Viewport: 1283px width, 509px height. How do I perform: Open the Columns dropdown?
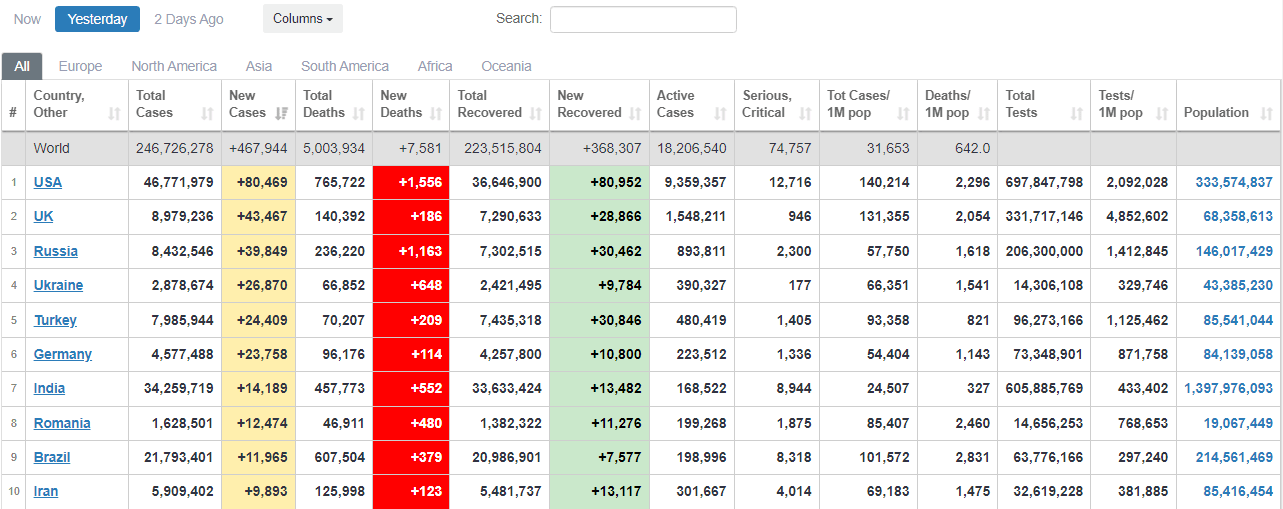[x=303, y=19]
